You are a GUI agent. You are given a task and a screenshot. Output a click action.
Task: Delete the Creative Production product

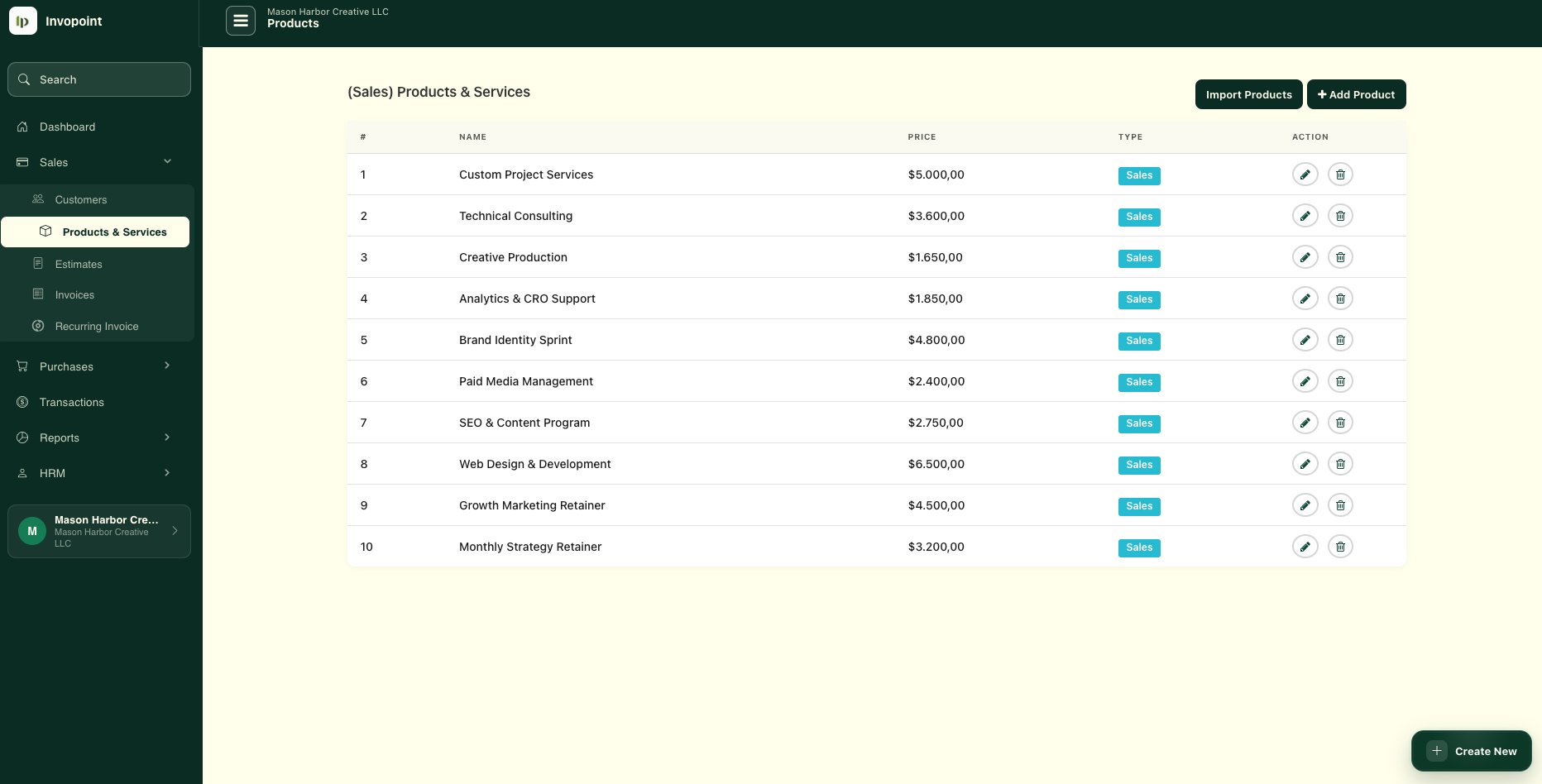(1340, 257)
